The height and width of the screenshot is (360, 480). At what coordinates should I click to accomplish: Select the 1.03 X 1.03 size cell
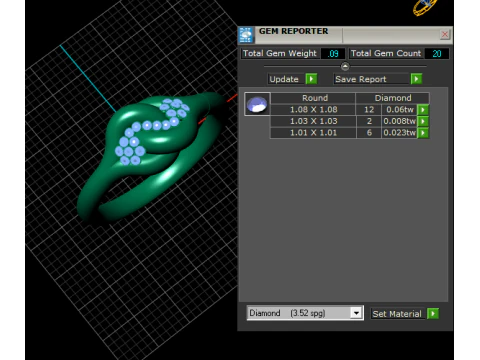click(313, 121)
